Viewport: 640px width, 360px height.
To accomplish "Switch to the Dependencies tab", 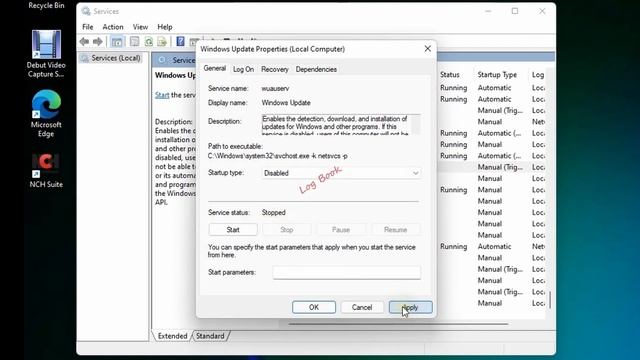I will coord(316,69).
